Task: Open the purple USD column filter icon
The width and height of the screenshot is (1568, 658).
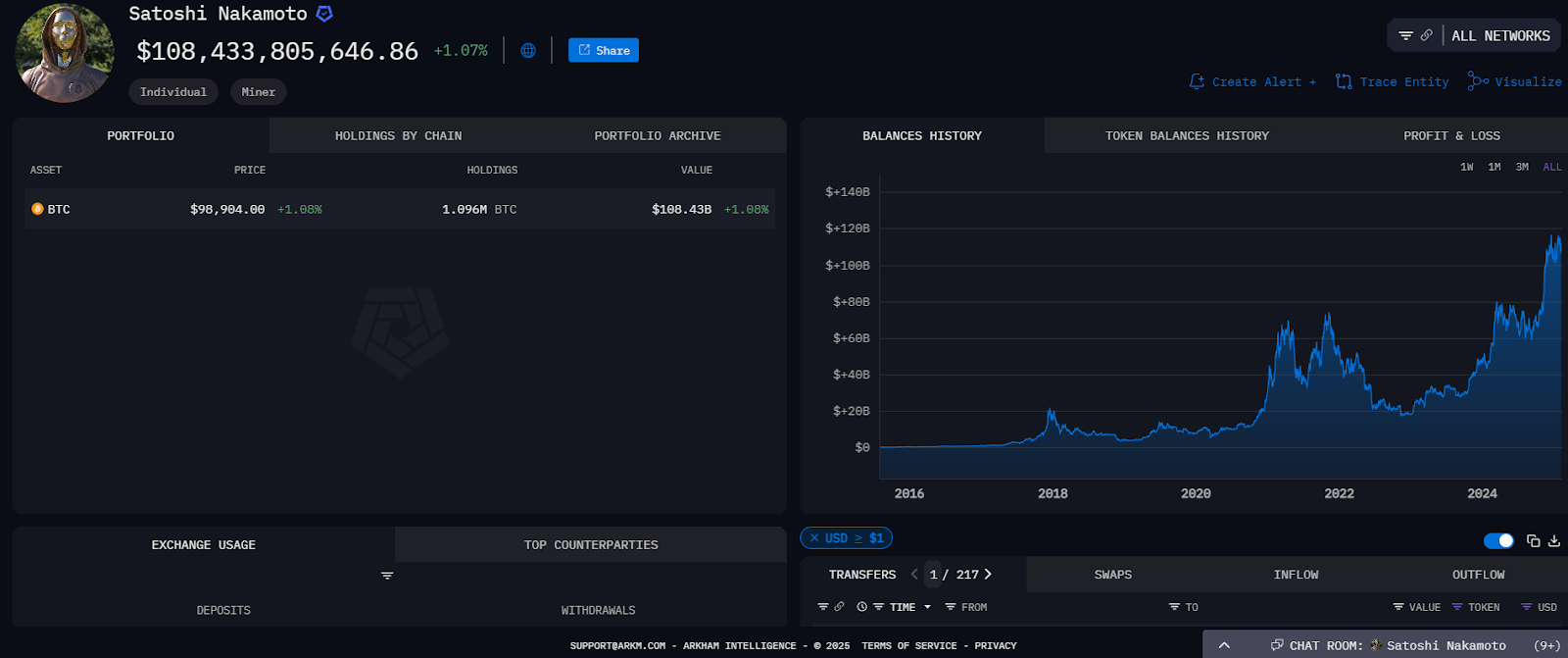Action: [x=1526, y=607]
